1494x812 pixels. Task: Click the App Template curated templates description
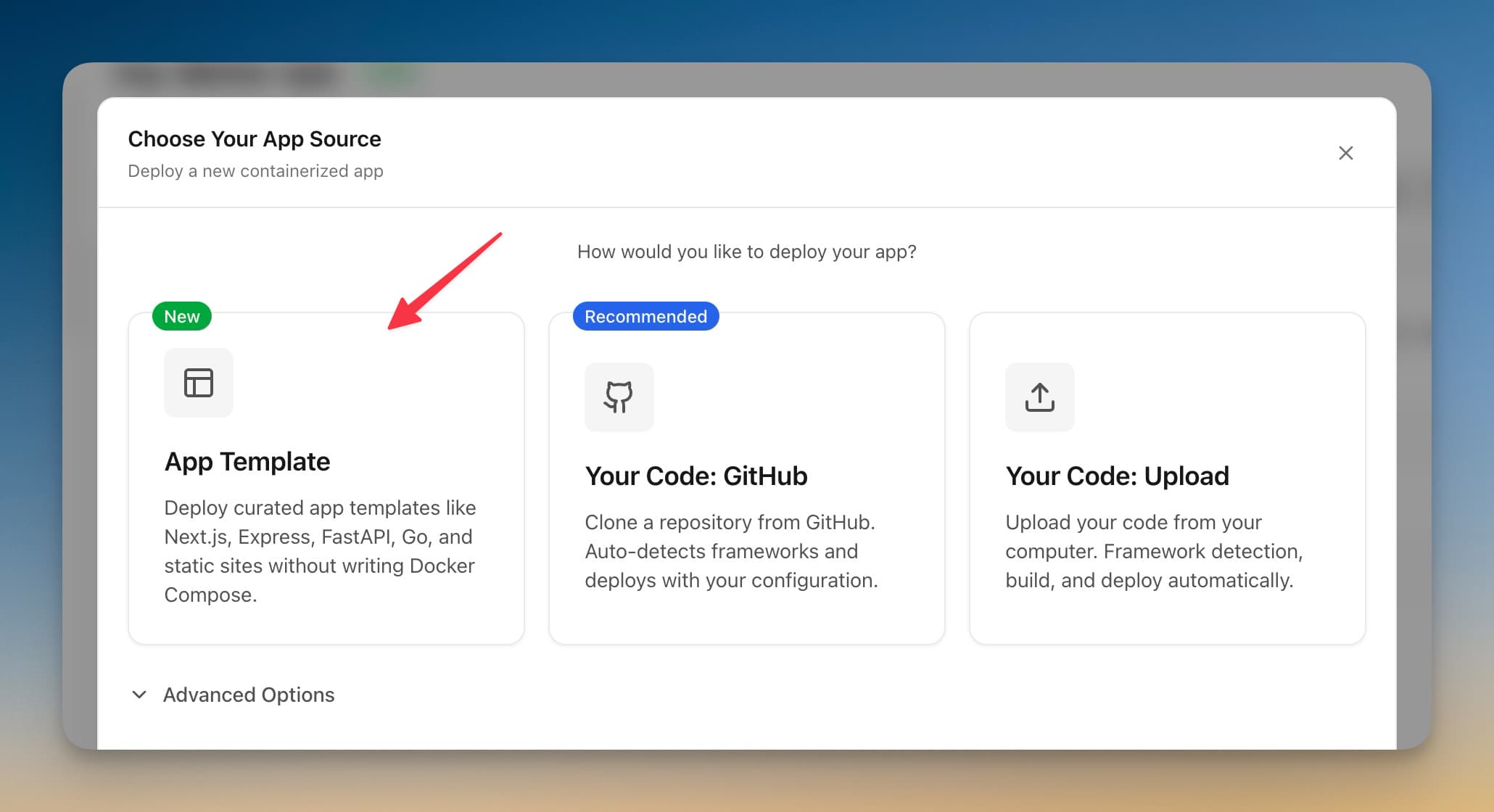click(x=320, y=551)
